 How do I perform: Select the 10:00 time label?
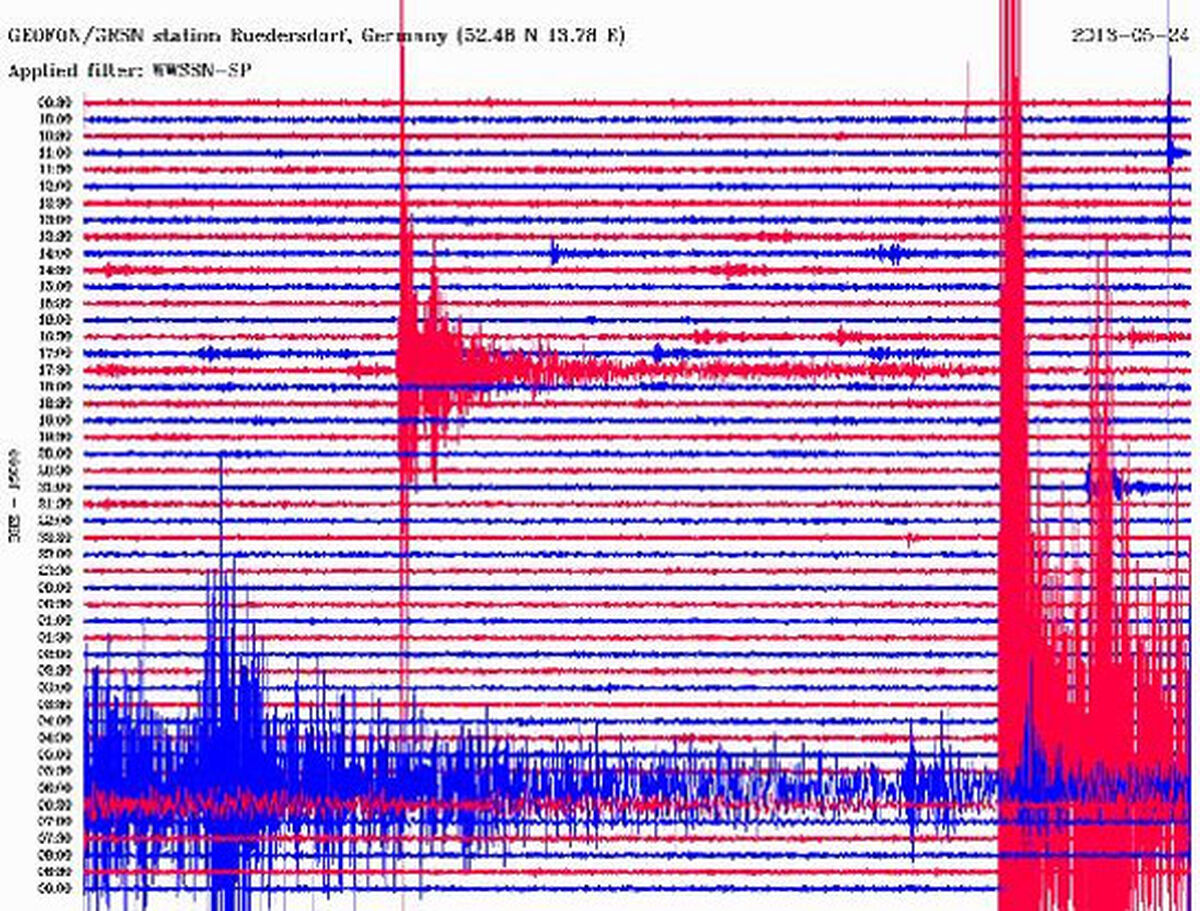54,119
